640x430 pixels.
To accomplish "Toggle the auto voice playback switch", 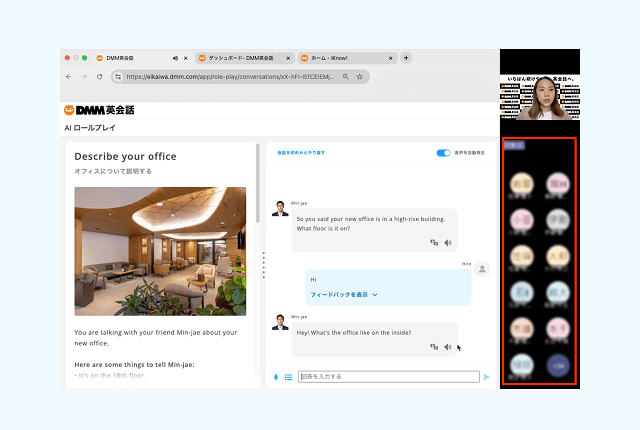I will (x=443, y=153).
